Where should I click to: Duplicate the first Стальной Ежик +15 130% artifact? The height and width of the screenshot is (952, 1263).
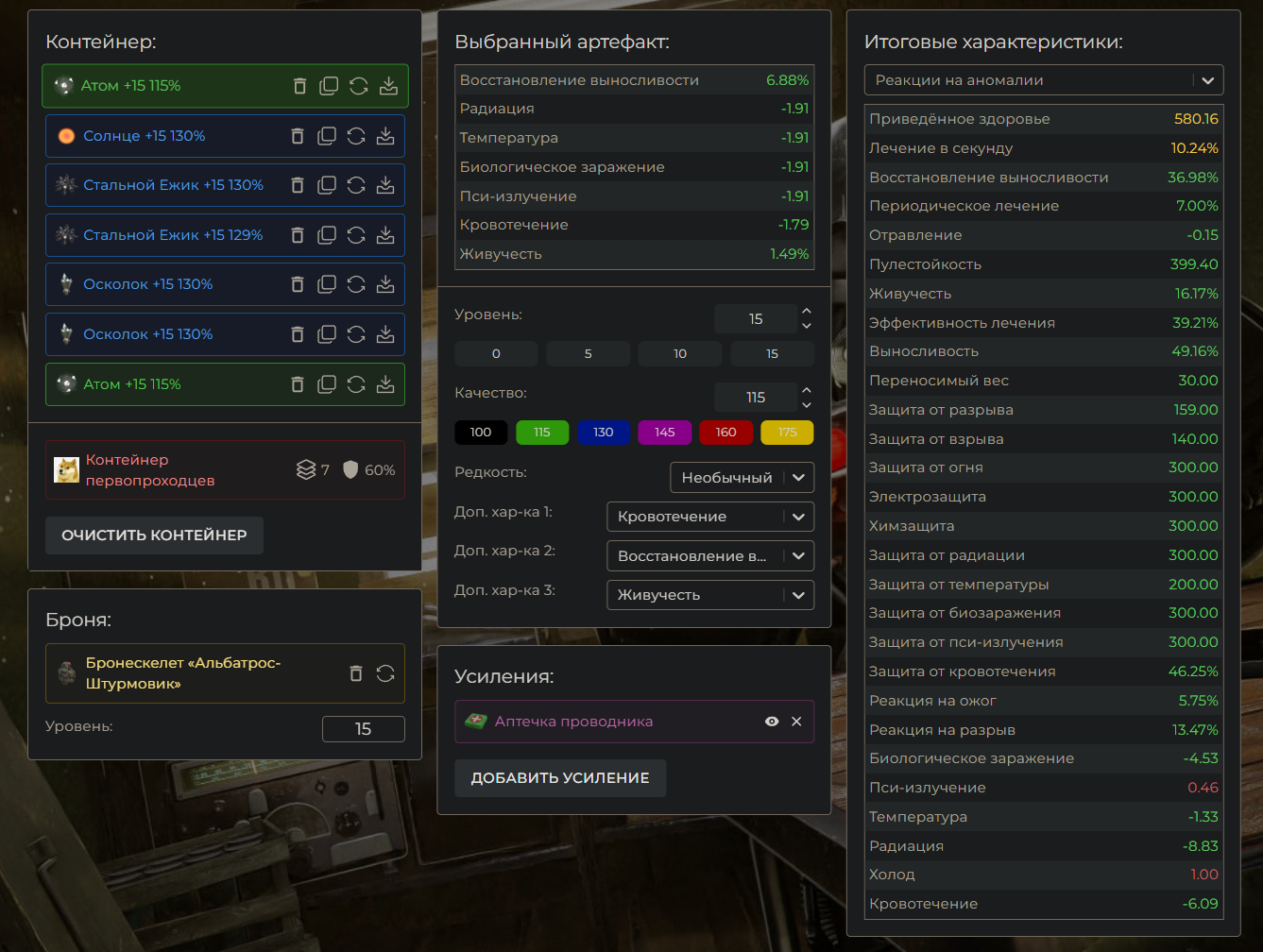pos(327,185)
